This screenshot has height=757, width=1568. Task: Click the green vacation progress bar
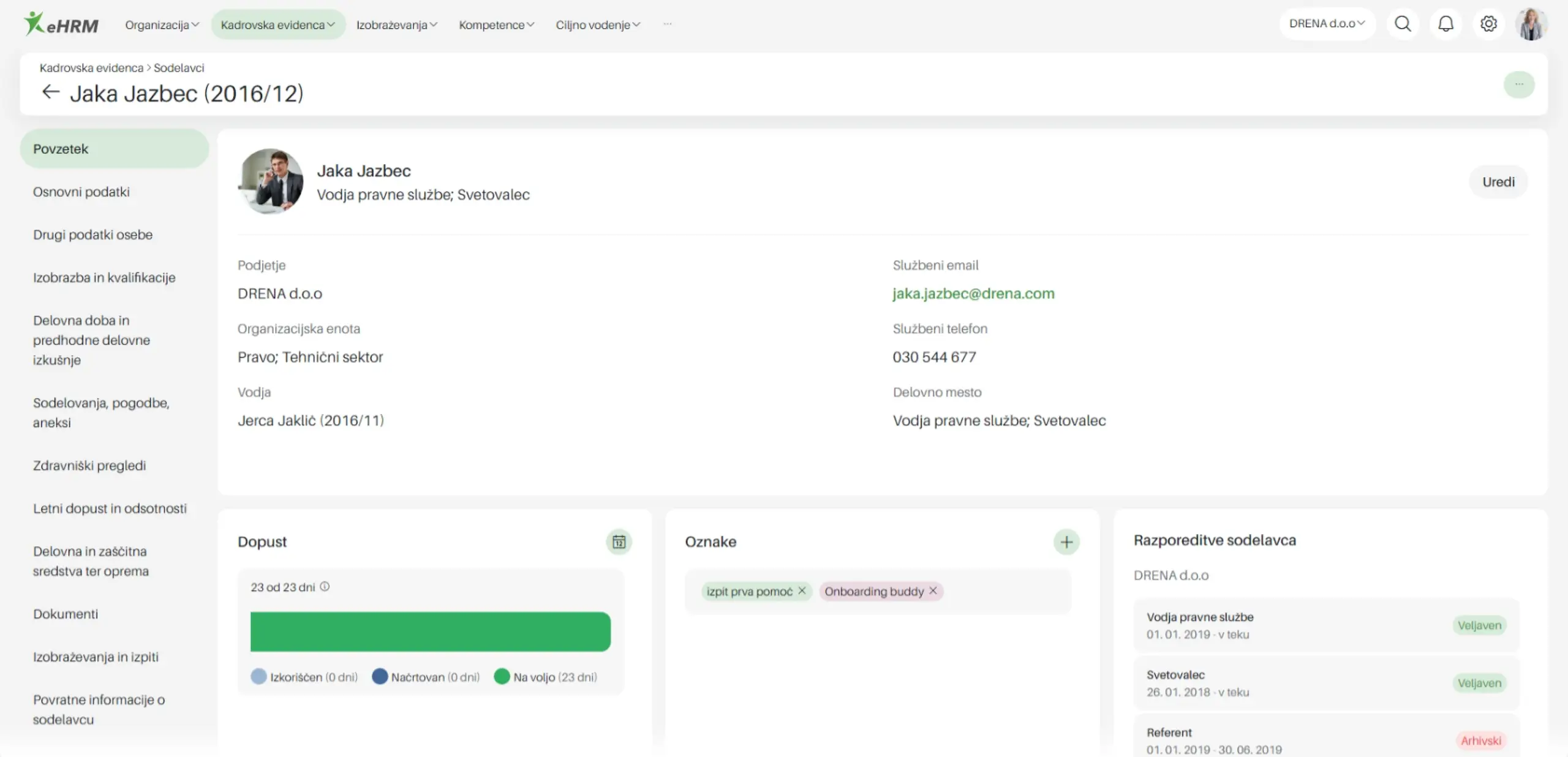430,631
